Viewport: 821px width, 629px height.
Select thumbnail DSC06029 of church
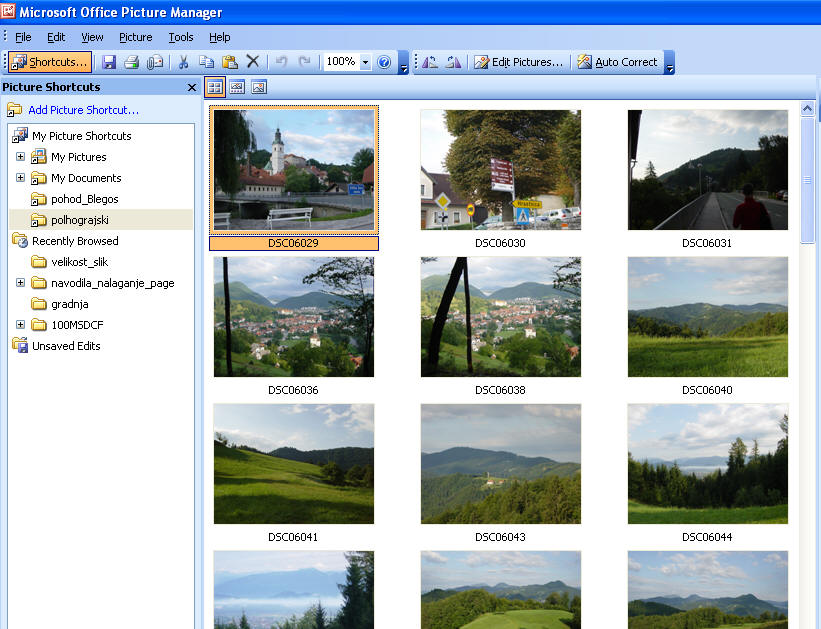[x=294, y=170]
